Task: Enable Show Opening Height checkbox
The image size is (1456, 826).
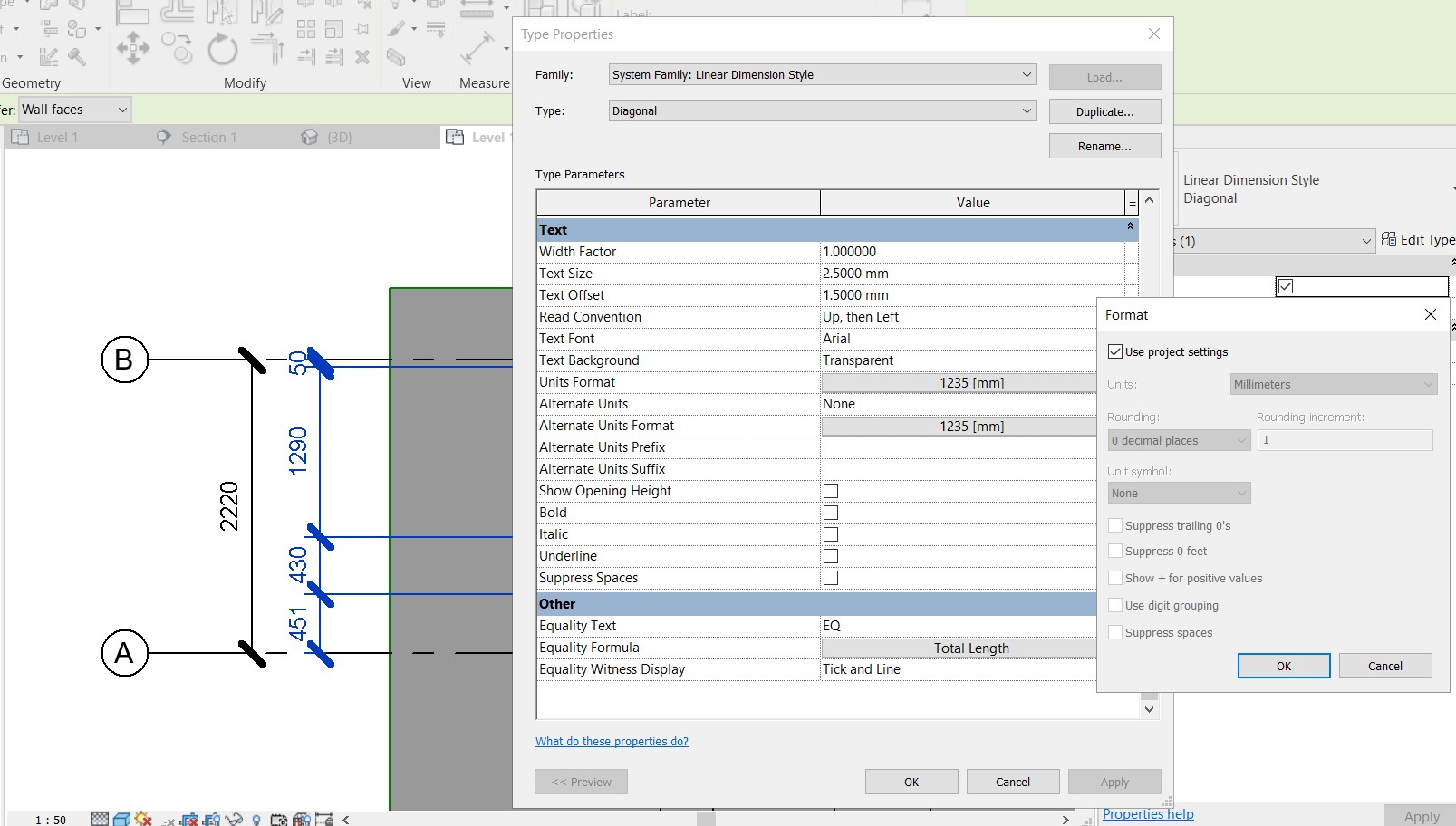Action: tap(831, 491)
